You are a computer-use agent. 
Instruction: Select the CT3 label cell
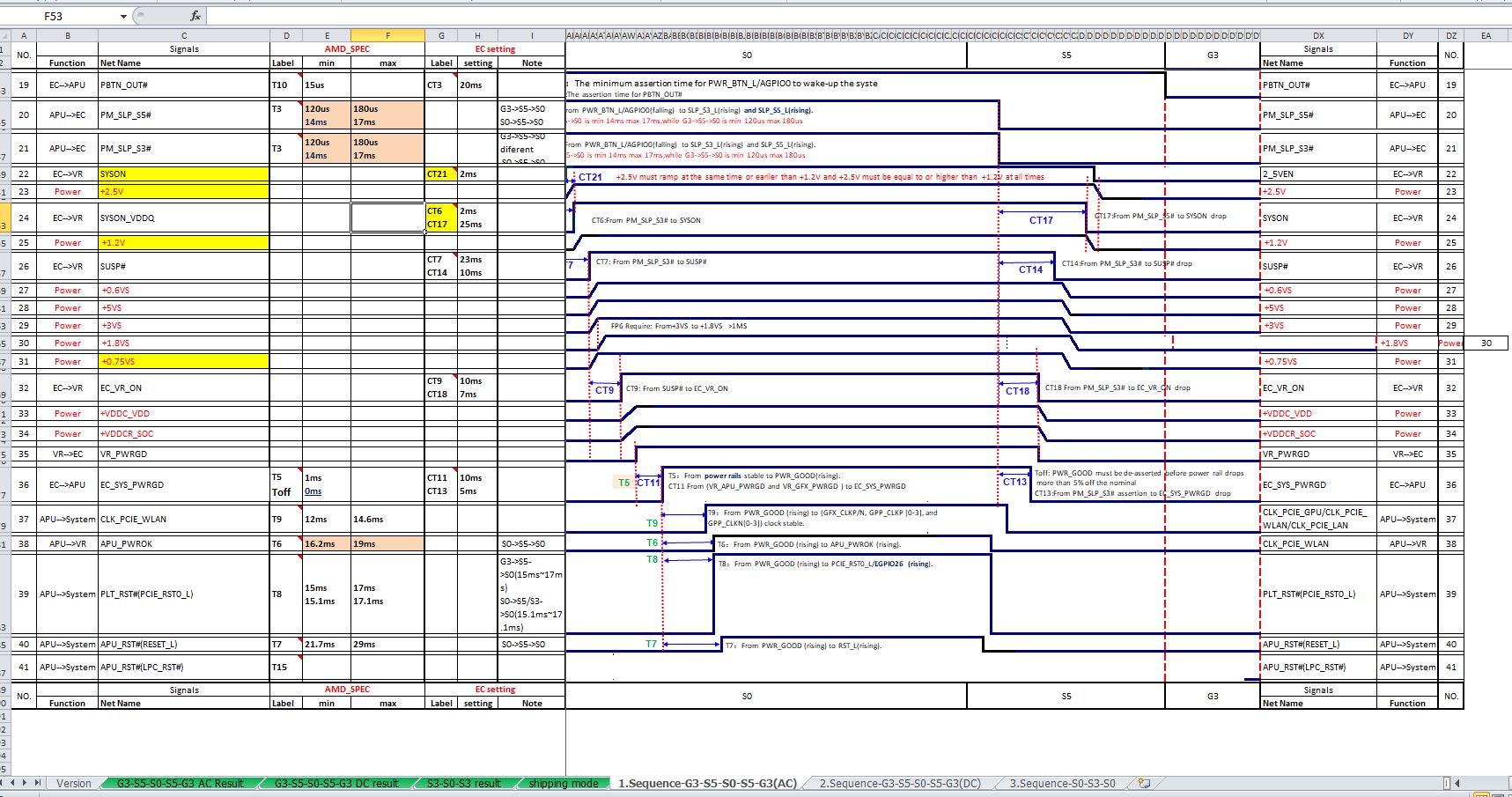click(x=441, y=85)
